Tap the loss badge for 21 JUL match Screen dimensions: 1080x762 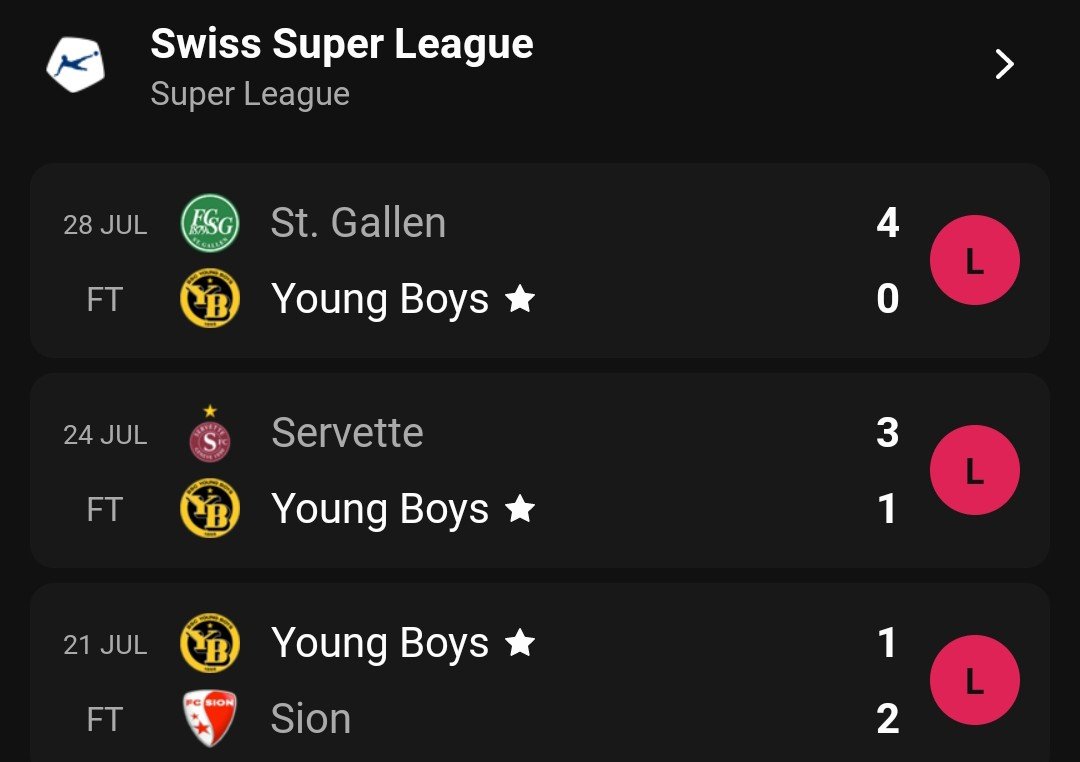(975, 680)
